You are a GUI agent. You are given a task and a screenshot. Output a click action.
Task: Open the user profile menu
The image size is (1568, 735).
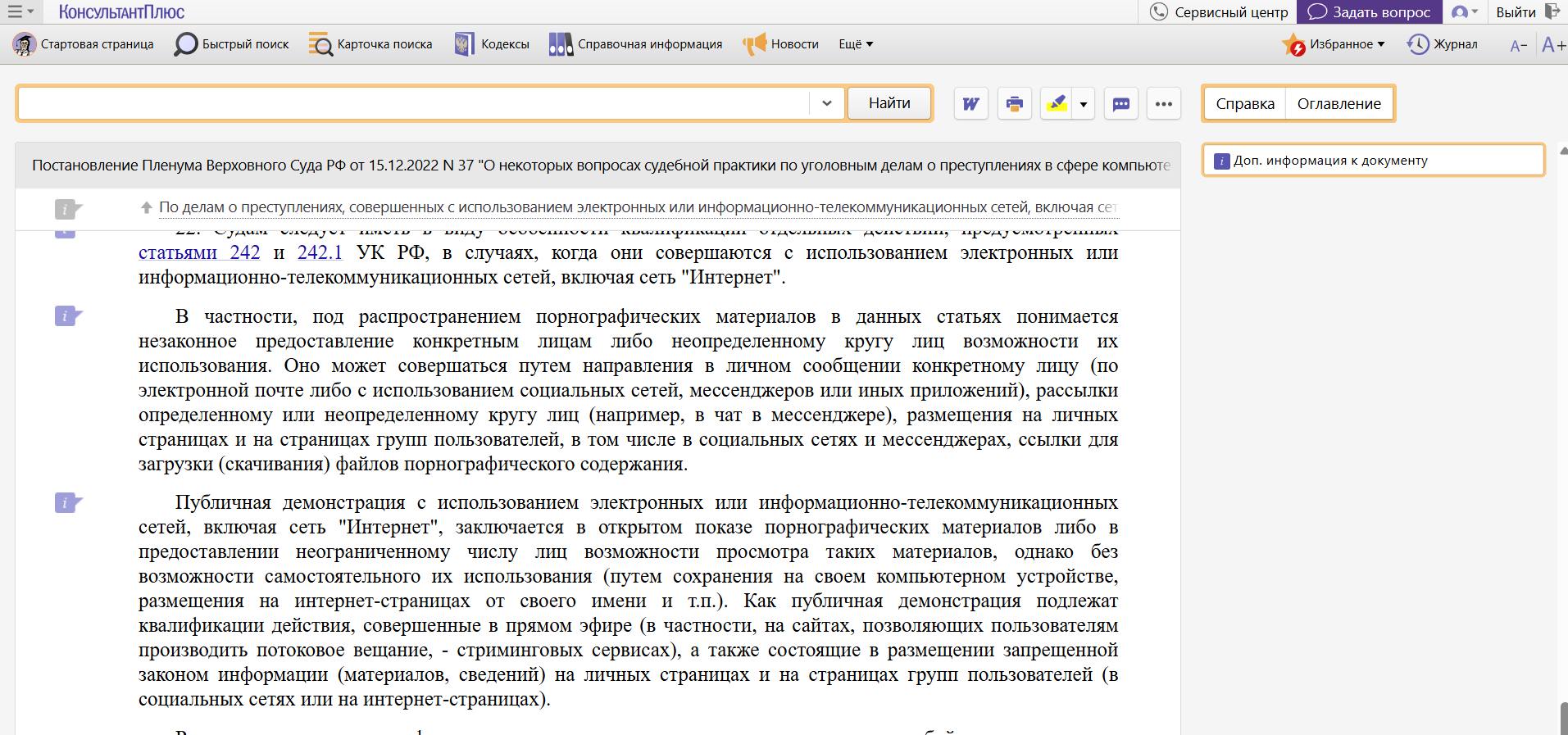pyautogui.click(x=1465, y=11)
